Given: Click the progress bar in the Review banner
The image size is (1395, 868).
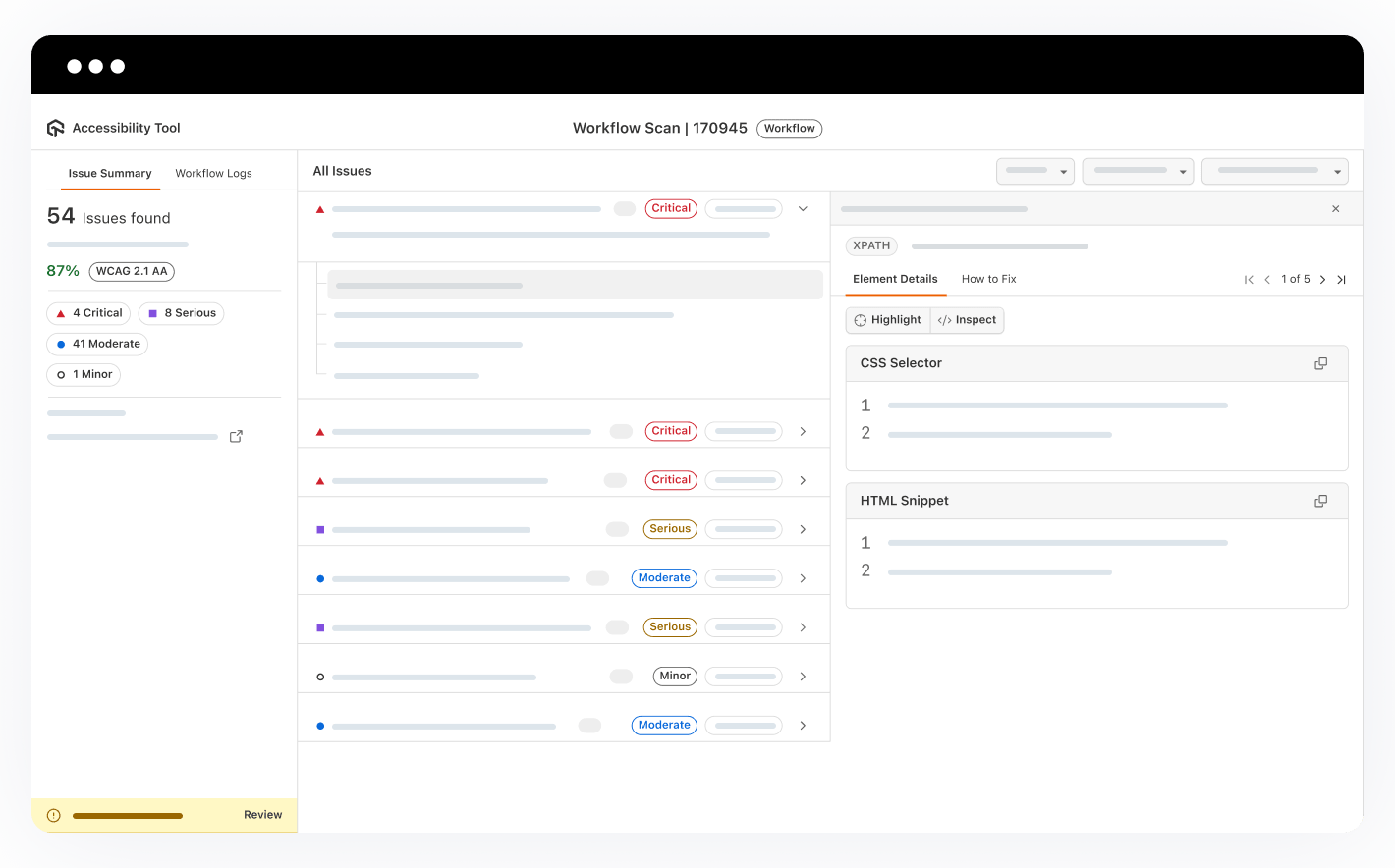Looking at the screenshot, I should point(126,815).
